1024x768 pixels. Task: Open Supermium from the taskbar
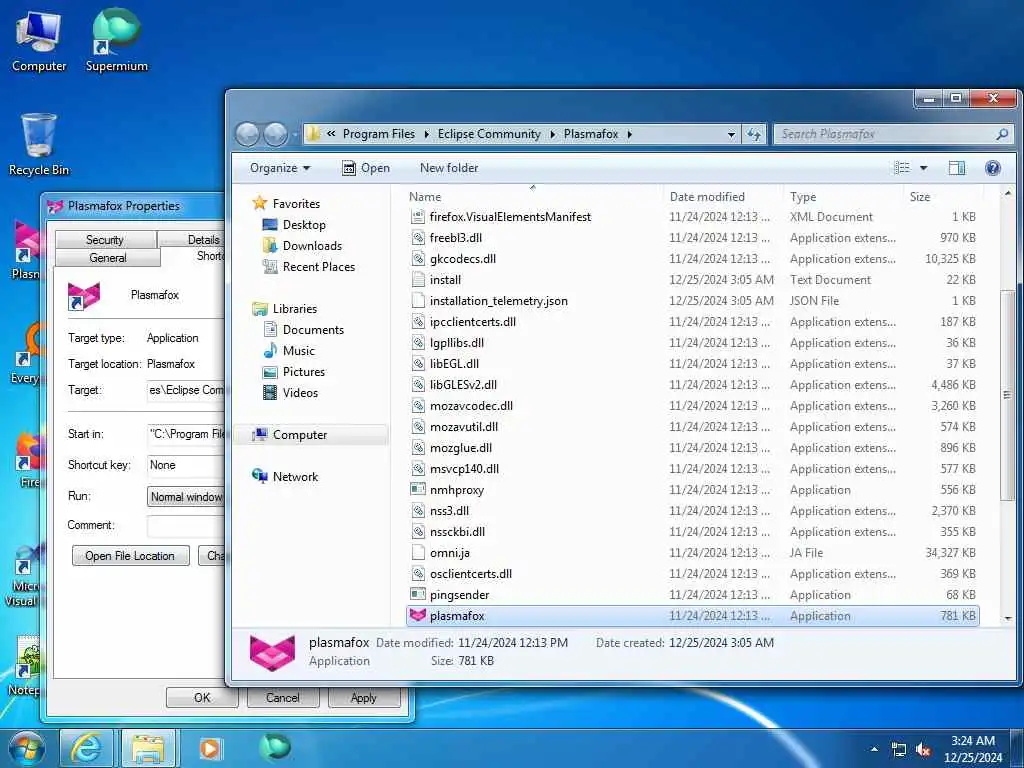pyautogui.click(x=274, y=747)
